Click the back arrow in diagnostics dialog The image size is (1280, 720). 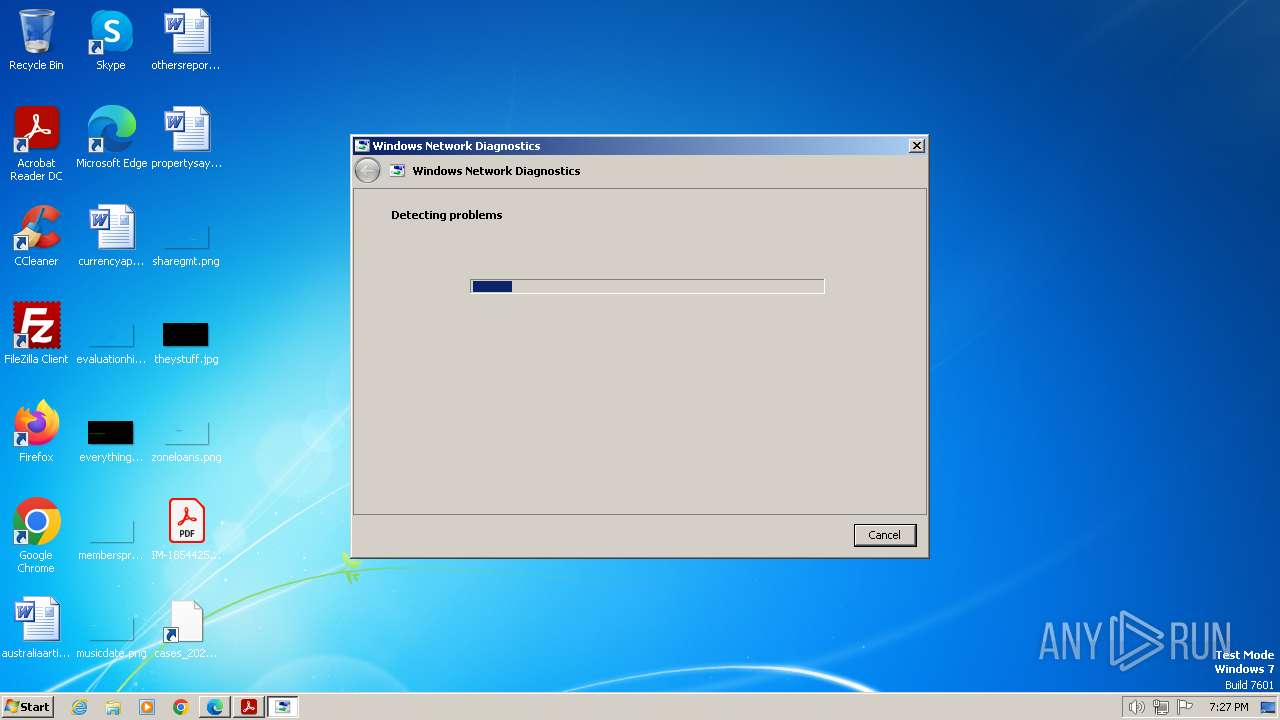[367, 171]
